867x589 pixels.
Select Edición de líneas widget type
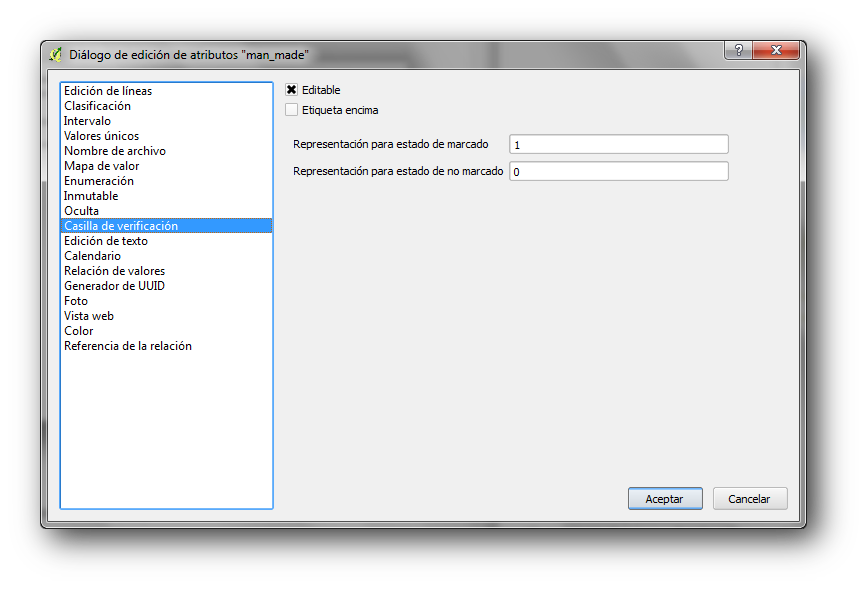pos(166,91)
